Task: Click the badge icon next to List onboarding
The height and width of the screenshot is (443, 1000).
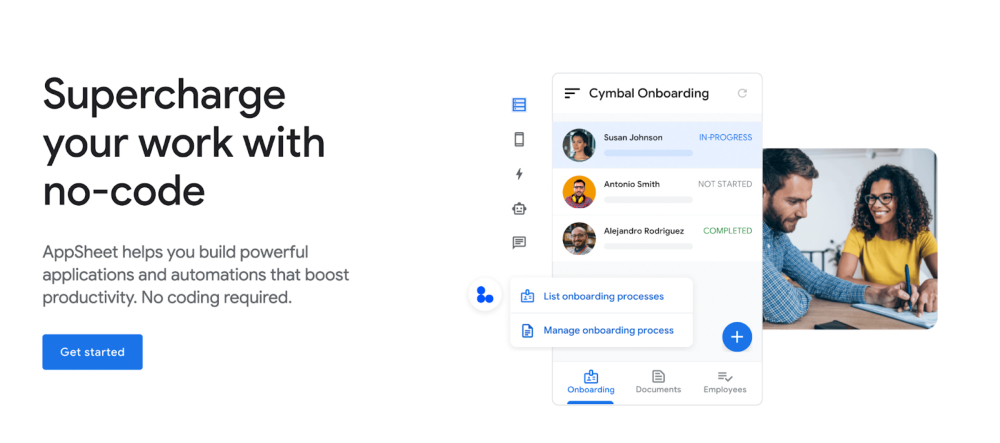Action: [527, 296]
